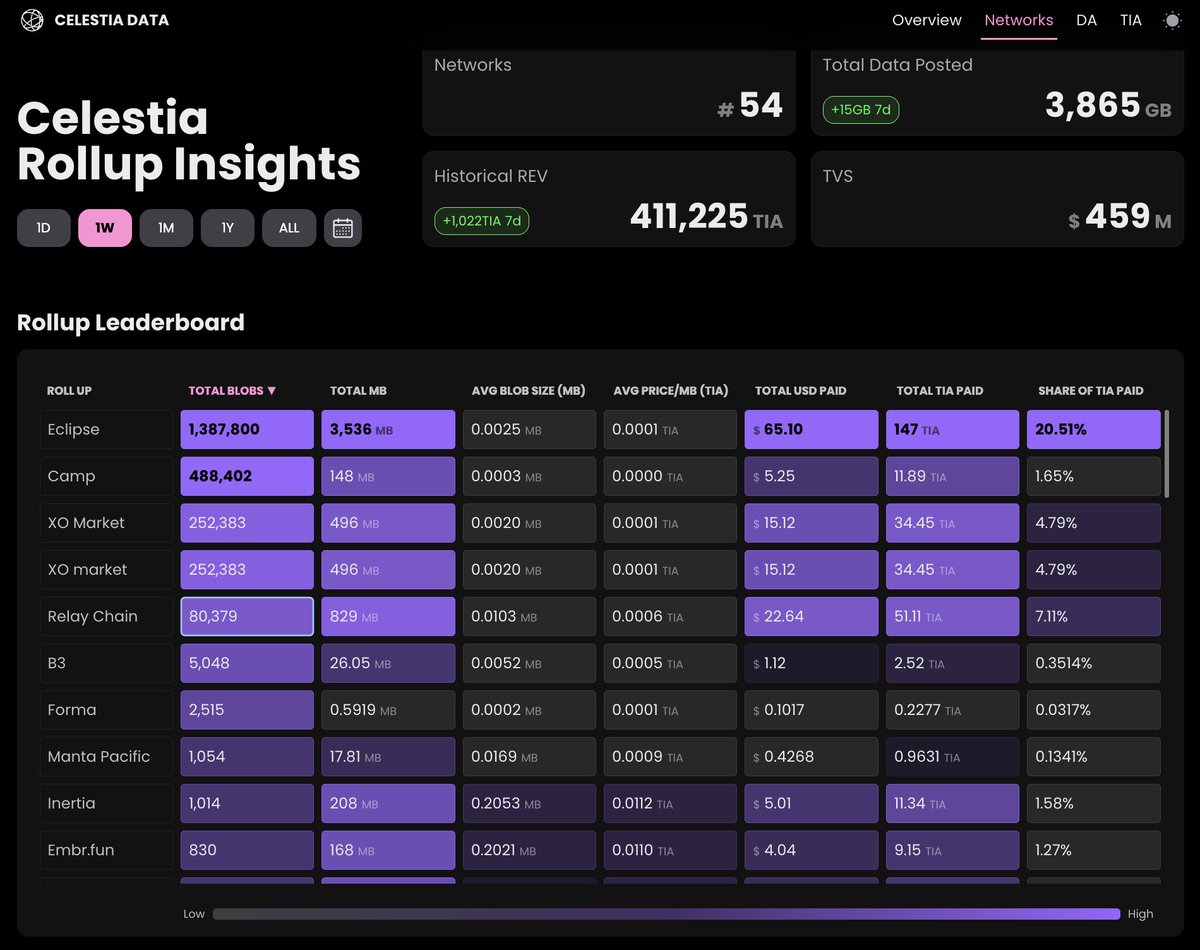
Task: Select the ALL time range
Action: pos(289,228)
